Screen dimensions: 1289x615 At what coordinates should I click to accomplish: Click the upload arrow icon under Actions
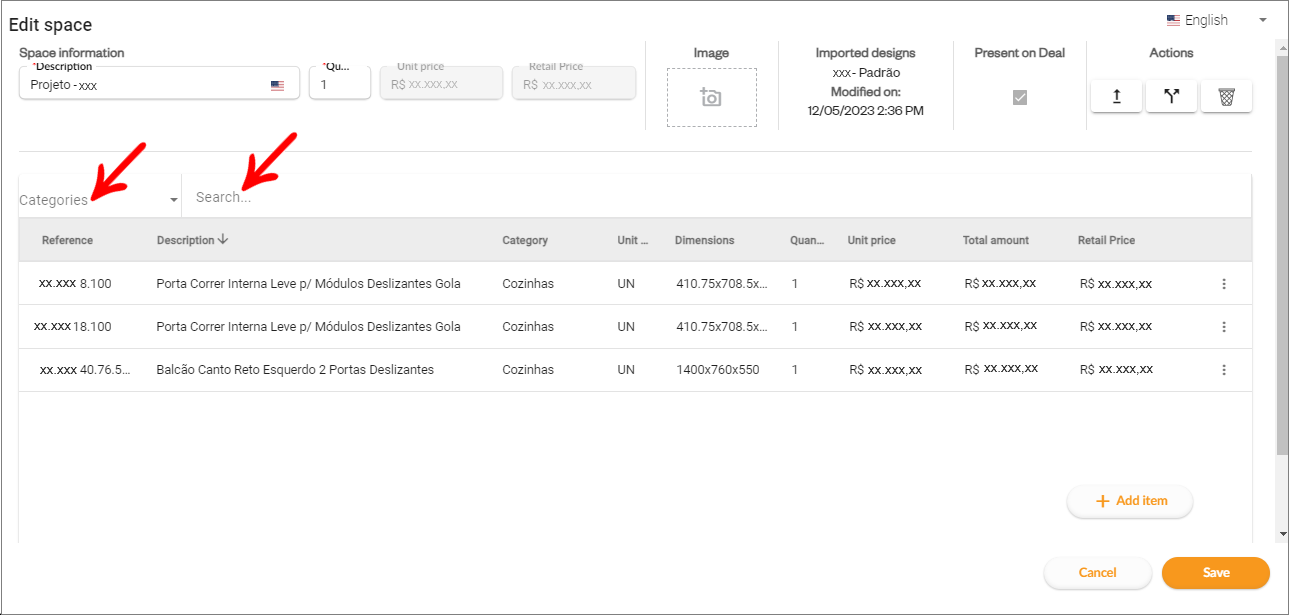click(1116, 96)
